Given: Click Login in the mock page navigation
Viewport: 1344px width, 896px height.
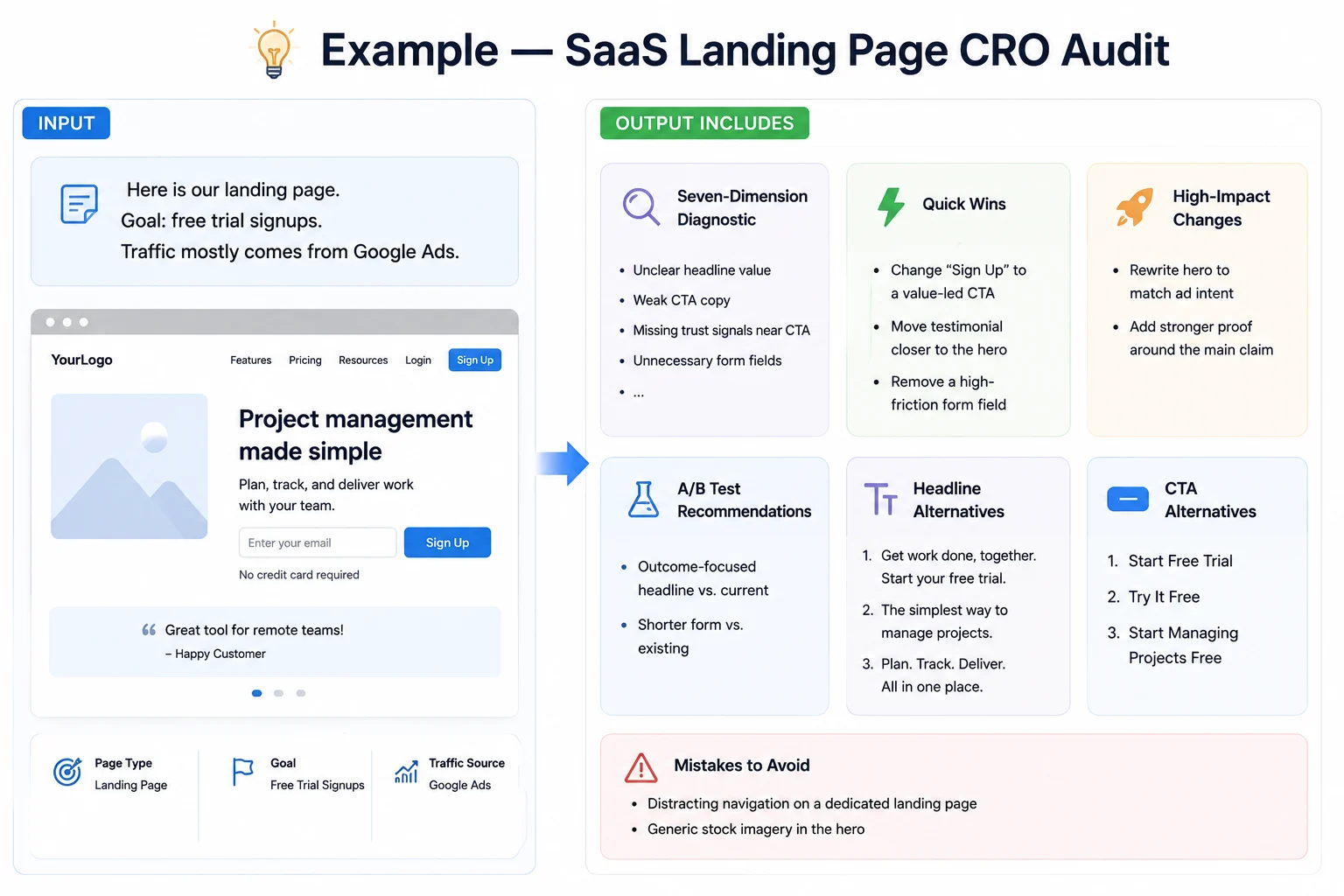Looking at the screenshot, I should (418, 360).
